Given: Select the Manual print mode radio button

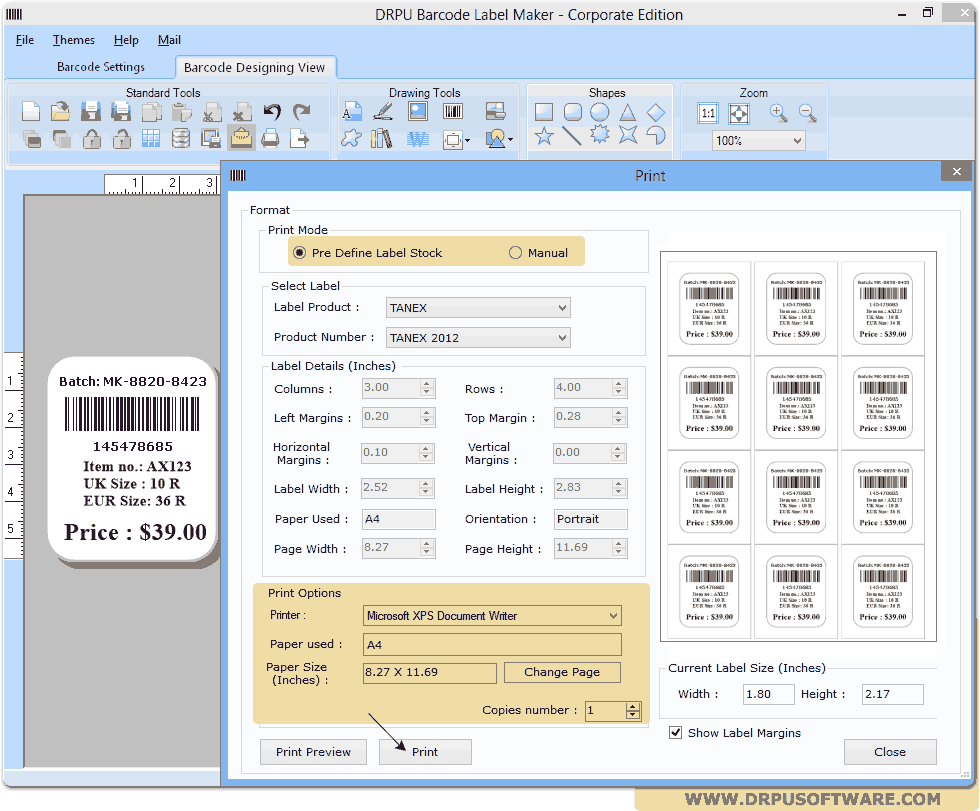Looking at the screenshot, I should [x=515, y=252].
